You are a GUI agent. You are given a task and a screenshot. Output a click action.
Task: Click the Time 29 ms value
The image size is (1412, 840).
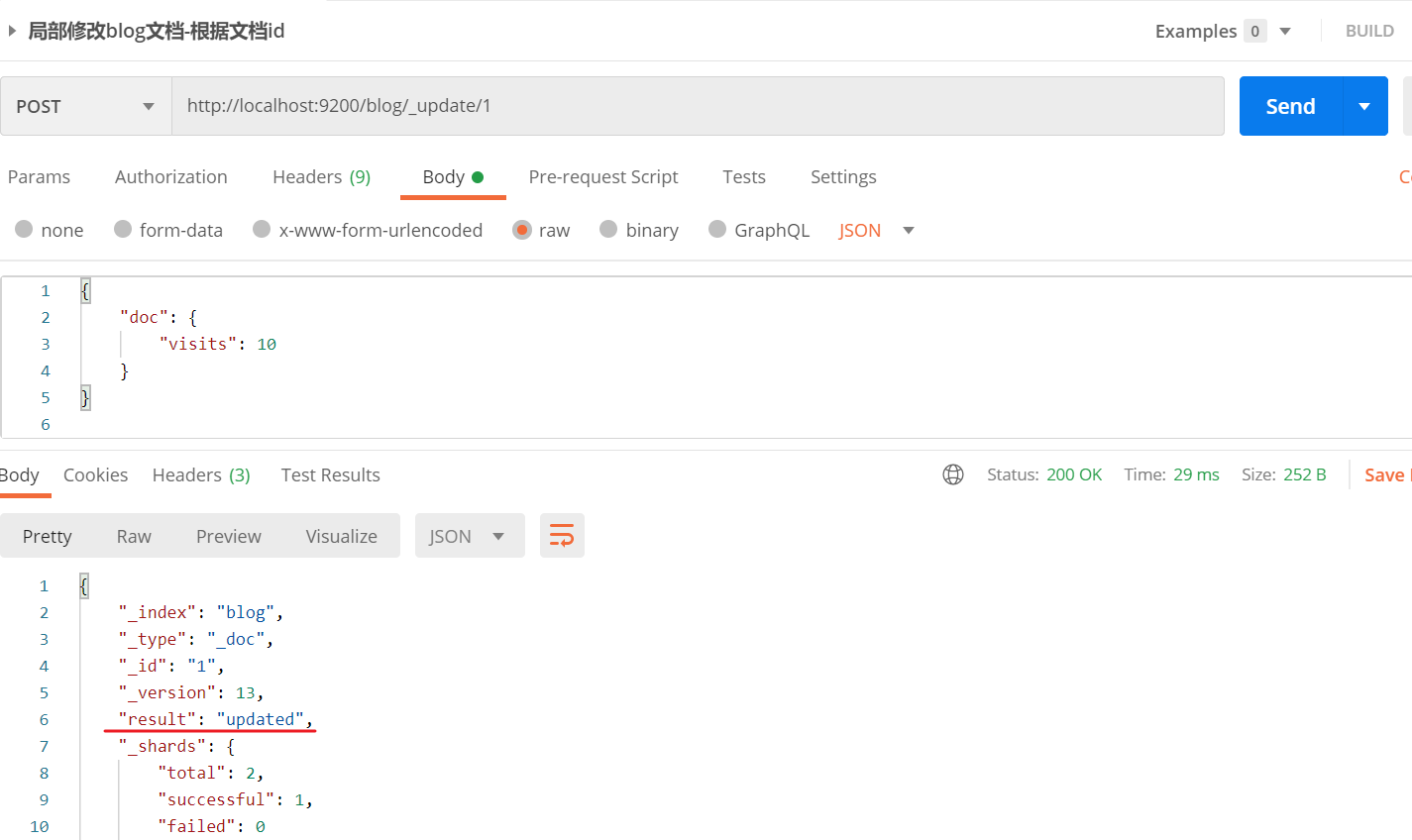(1196, 474)
